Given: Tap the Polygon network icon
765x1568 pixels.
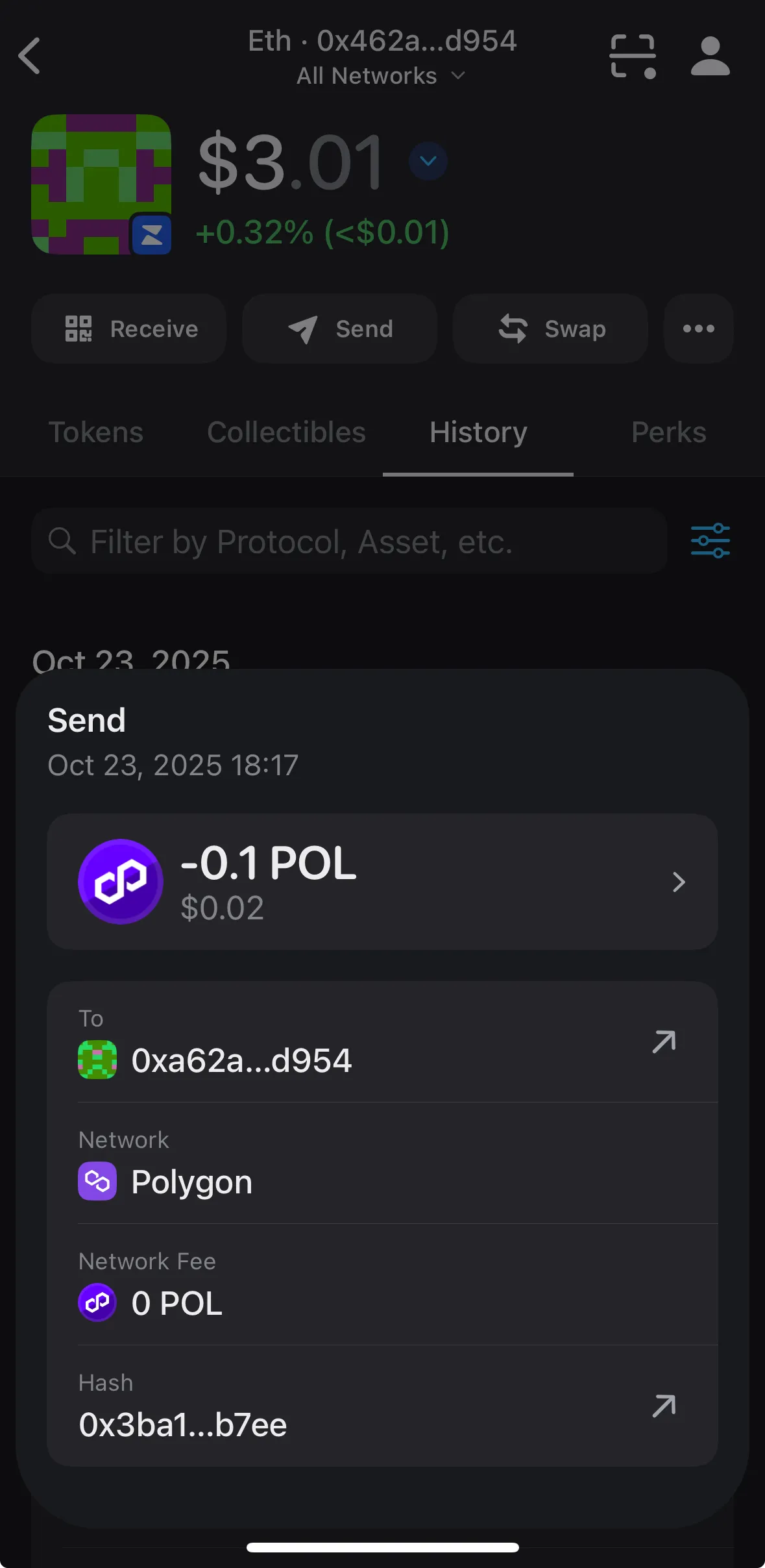Looking at the screenshot, I should (97, 1181).
